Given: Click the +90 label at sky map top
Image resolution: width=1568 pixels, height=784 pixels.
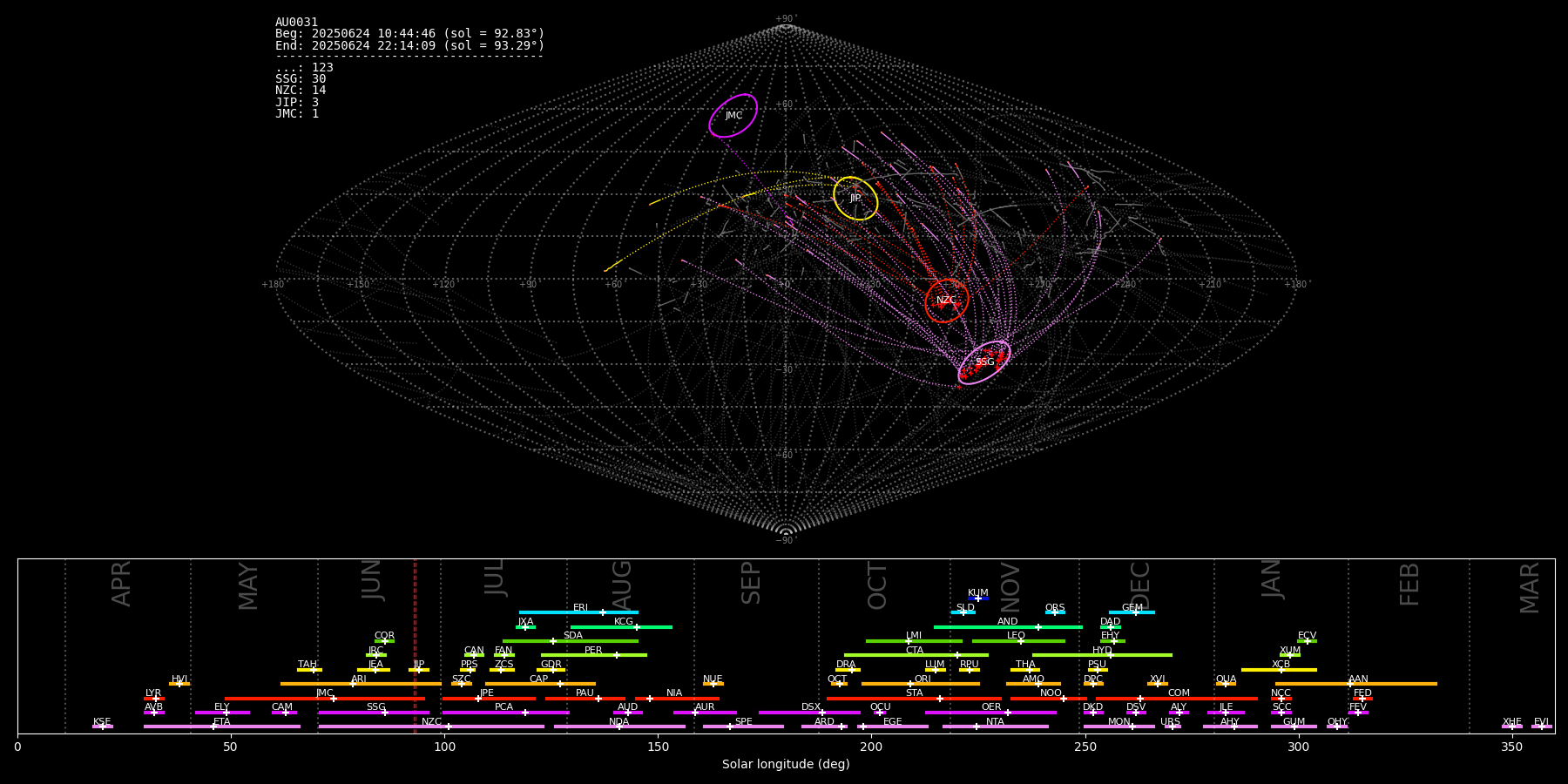Looking at the screenshot, I should [785, 19].
